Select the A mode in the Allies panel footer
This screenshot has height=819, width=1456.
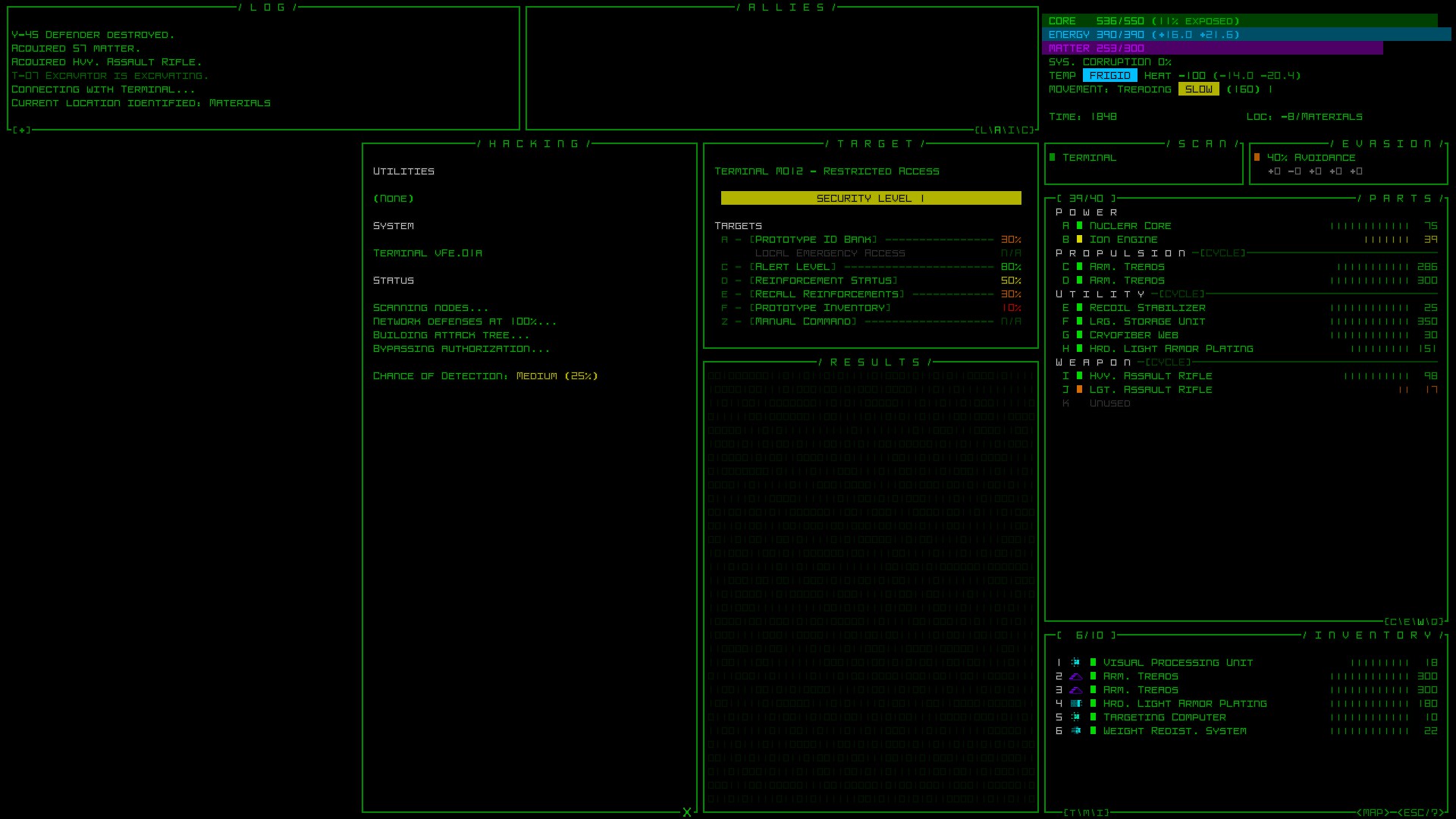point(998,130)
